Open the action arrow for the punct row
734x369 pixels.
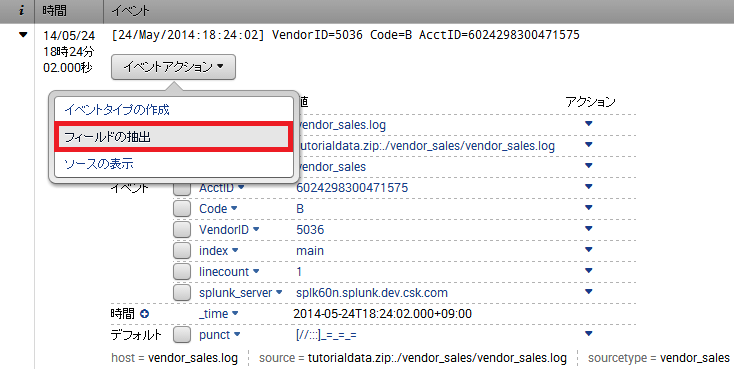pyautogui.click(x=588, y=333)
